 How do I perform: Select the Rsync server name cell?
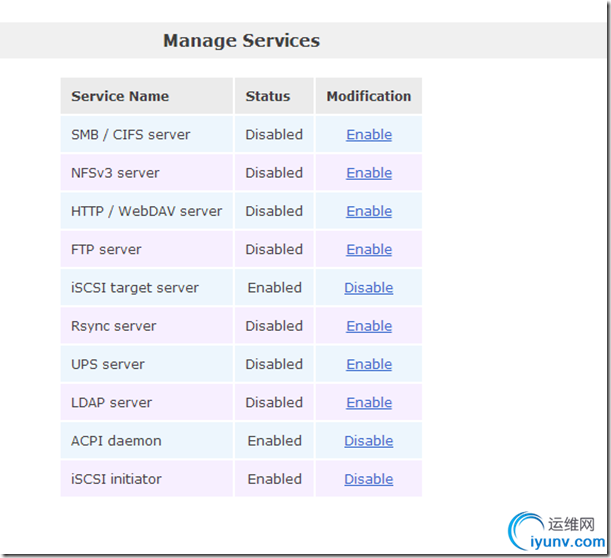pyautogui.click(x=114, y=326)
